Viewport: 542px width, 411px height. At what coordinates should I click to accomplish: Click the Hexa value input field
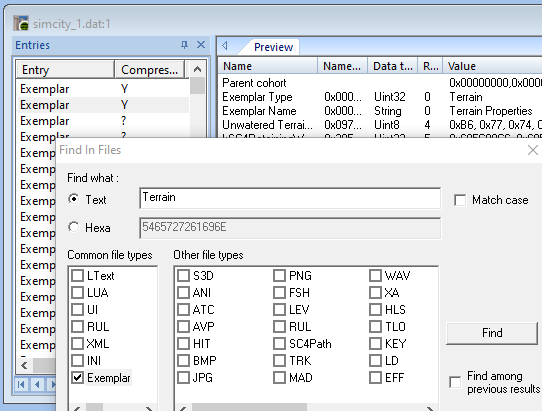coord(290,228)
